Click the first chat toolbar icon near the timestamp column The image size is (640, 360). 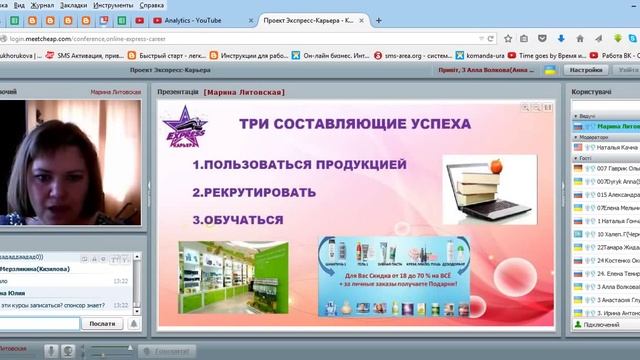(x=84, y=259)
